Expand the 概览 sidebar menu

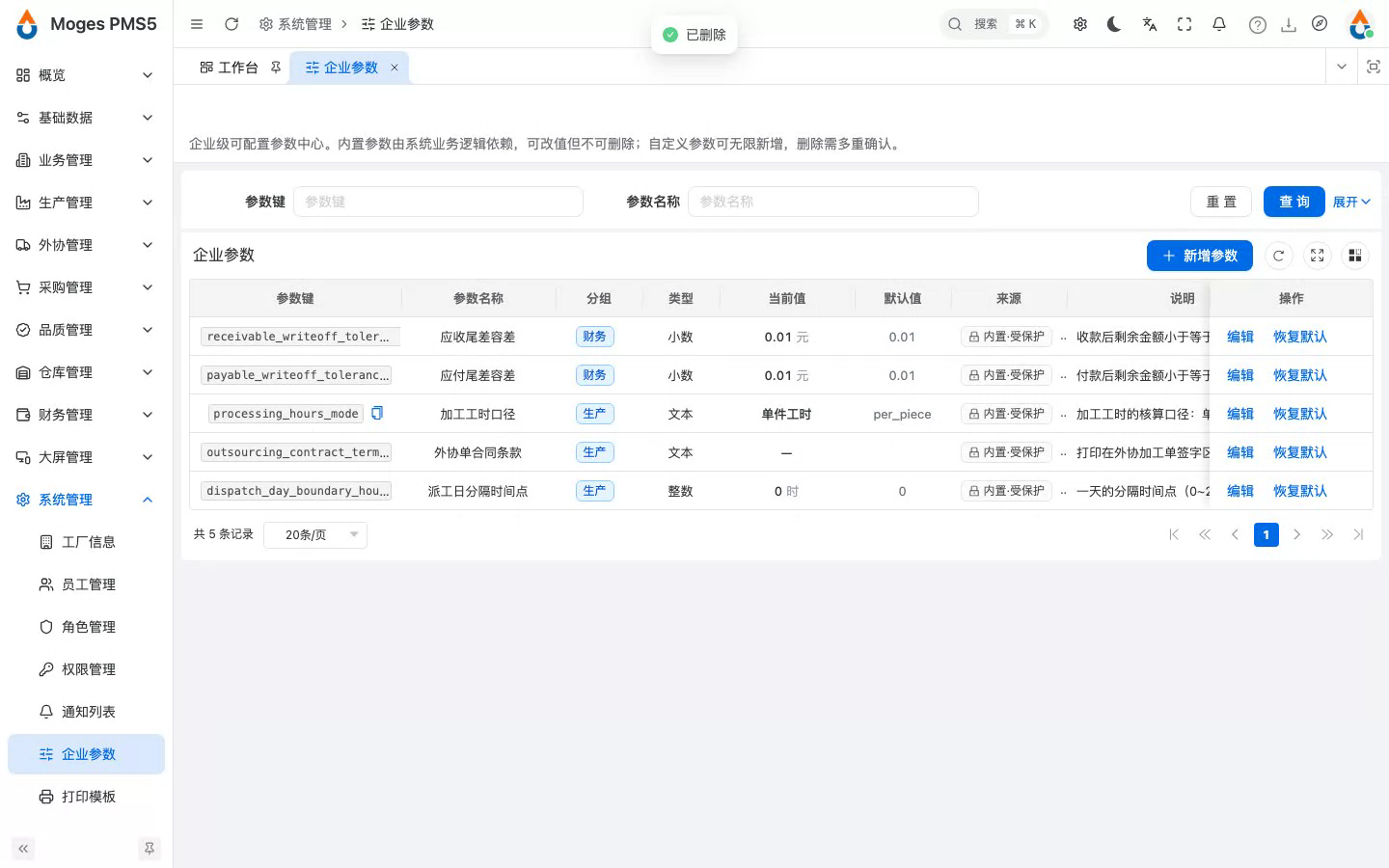coord(86,75)
